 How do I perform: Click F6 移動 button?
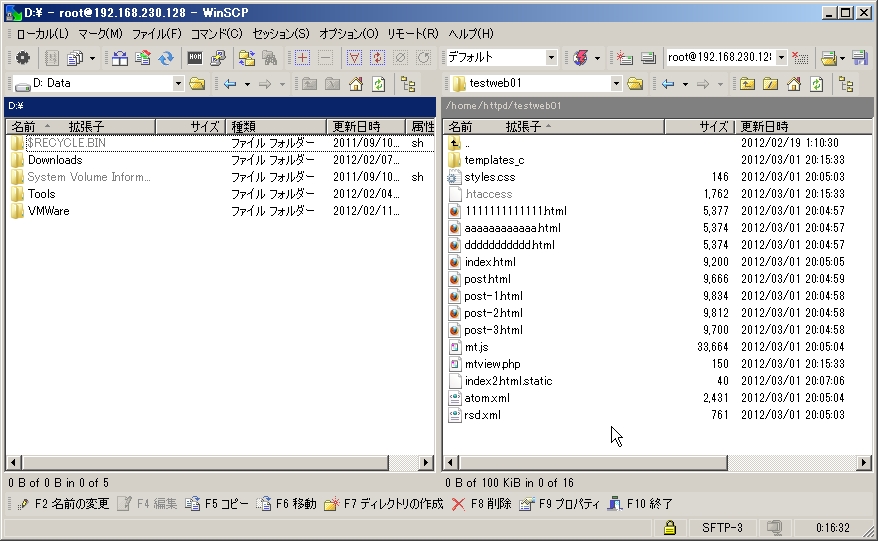[287, 504]
